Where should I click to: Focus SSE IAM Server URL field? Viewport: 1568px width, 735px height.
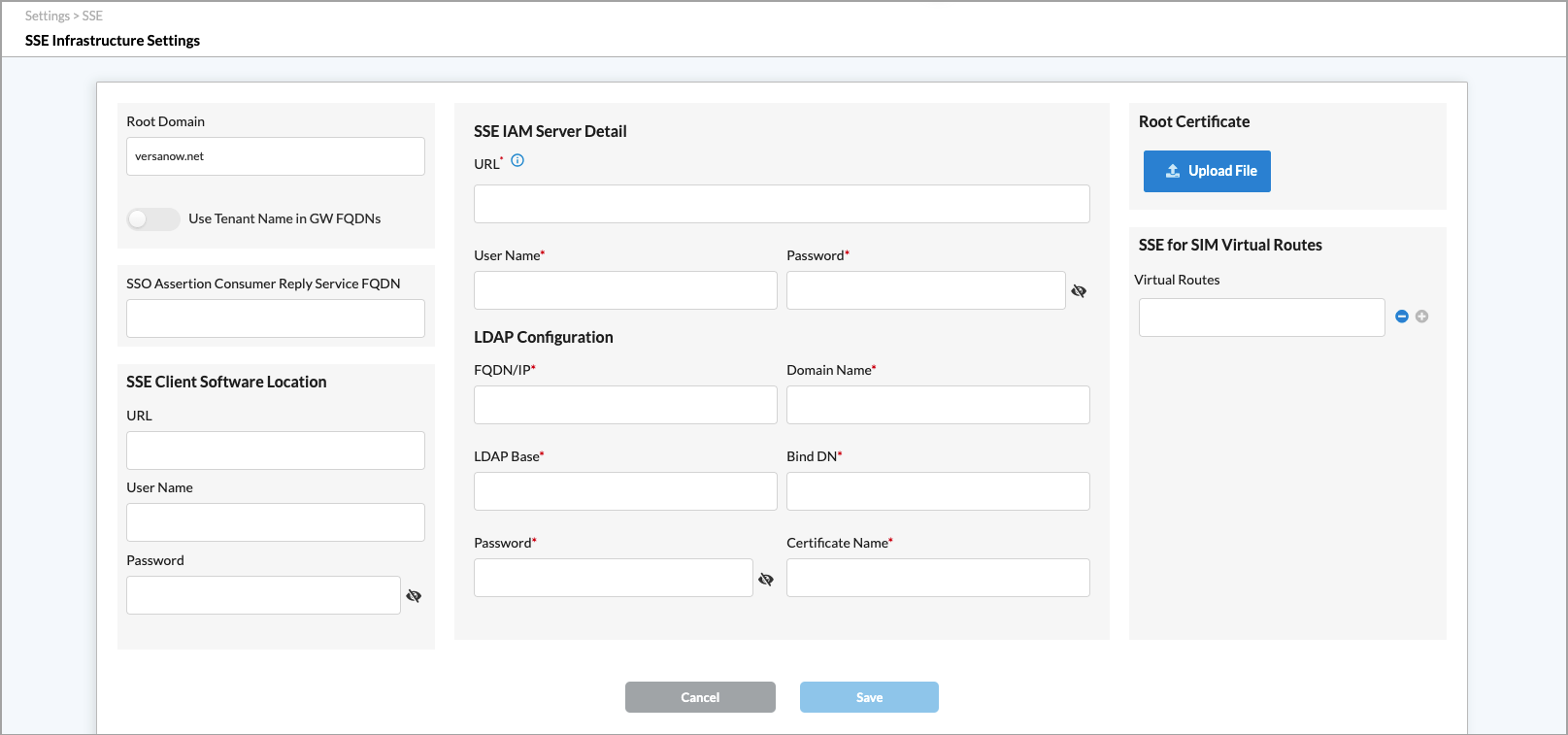[782, 204]
